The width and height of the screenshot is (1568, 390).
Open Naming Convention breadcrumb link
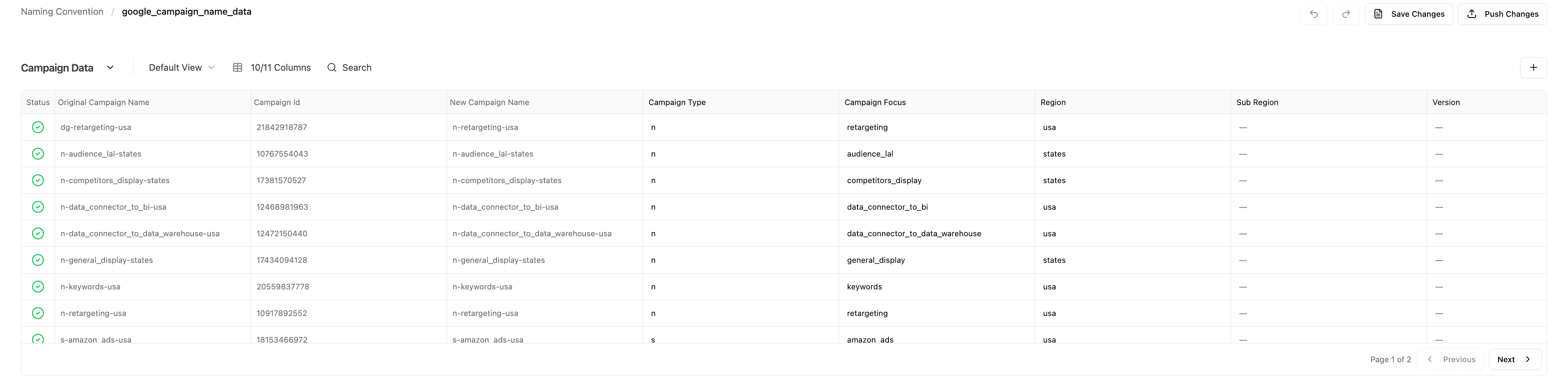coord(62,11)
